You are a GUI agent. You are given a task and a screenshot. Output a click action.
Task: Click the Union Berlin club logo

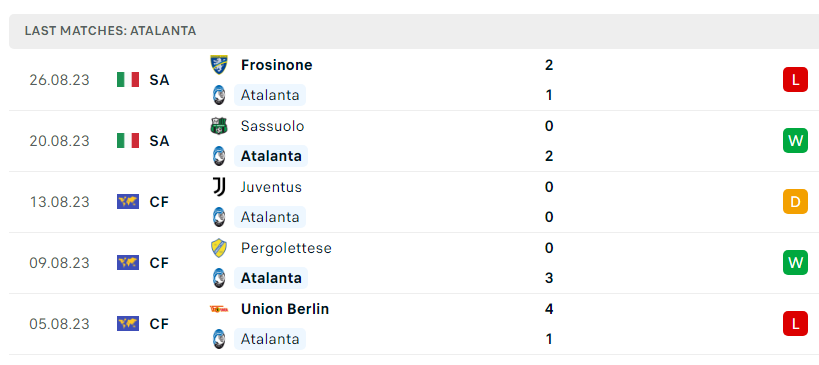point(219,309)
